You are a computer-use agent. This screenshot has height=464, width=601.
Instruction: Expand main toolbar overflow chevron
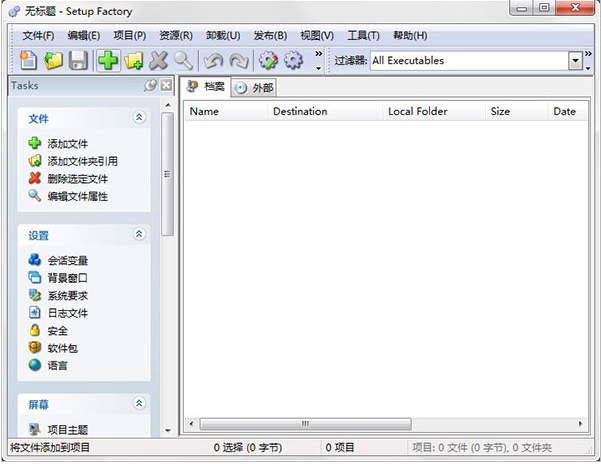tap(319, 61)
